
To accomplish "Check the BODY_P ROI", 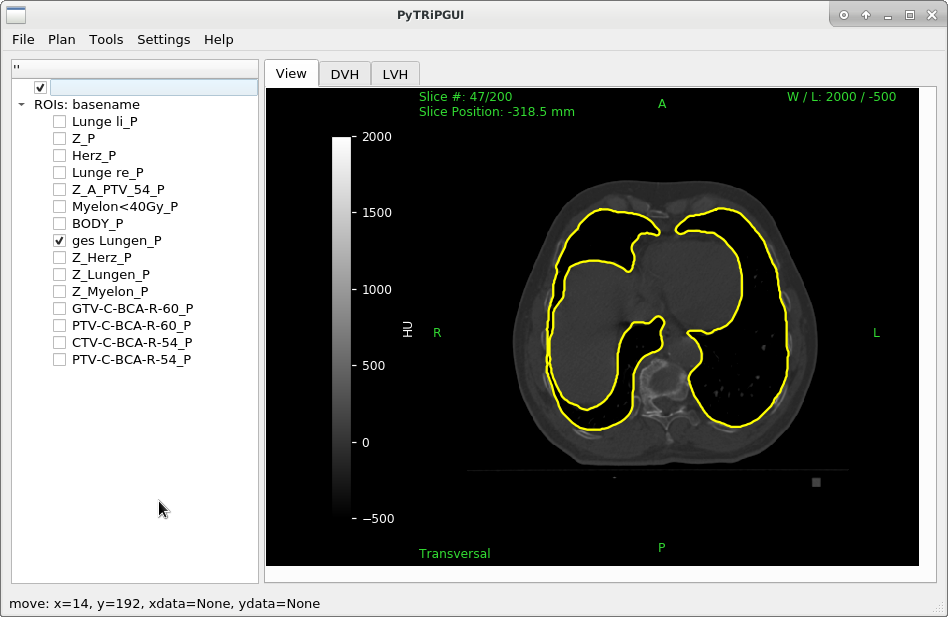I will coord(59,223).
